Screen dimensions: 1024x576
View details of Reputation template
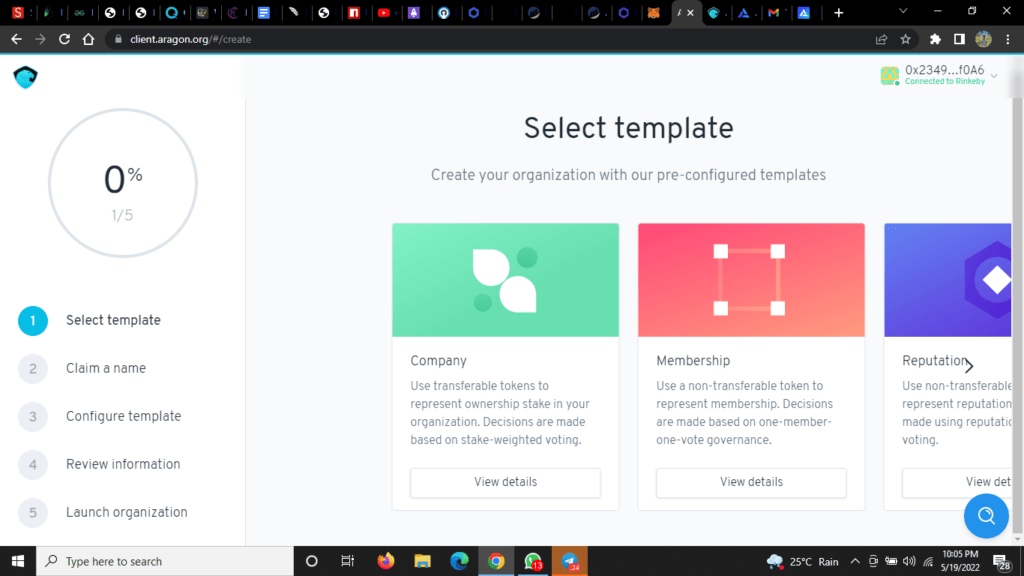[x=957, y=483]
